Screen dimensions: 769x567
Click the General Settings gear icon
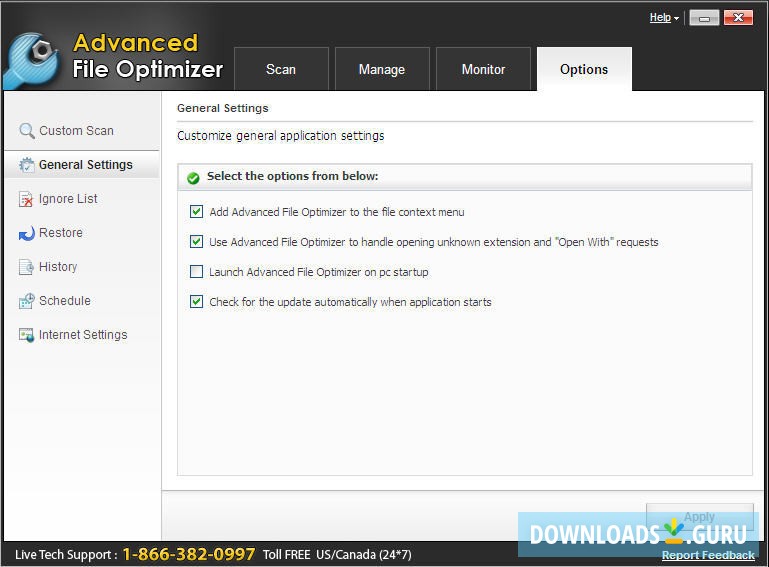[26, 165]
